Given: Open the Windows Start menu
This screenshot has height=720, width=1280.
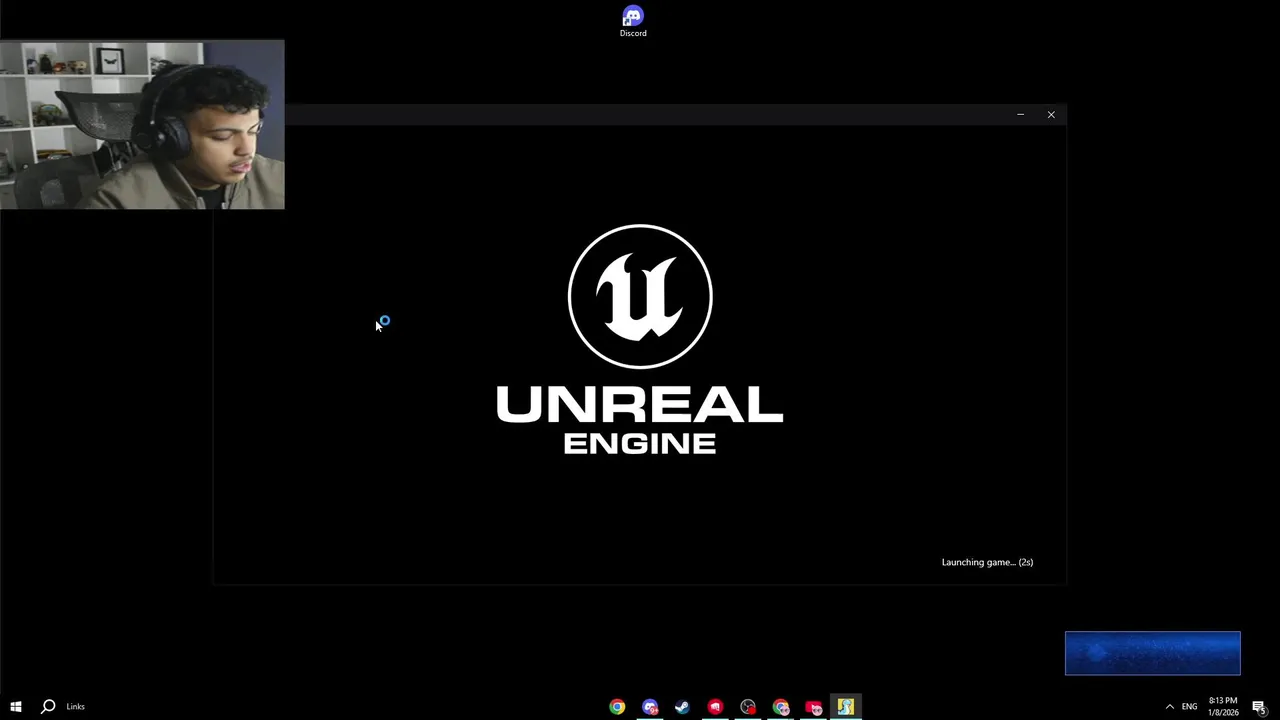Looking at the screenshot, I should [15, 706].
